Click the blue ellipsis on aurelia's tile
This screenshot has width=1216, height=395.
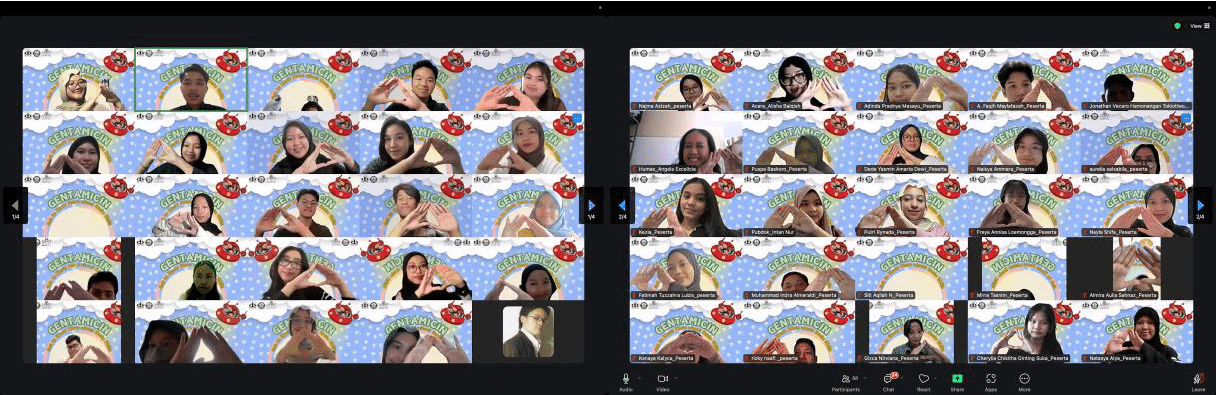click(x=1187, y=118)
